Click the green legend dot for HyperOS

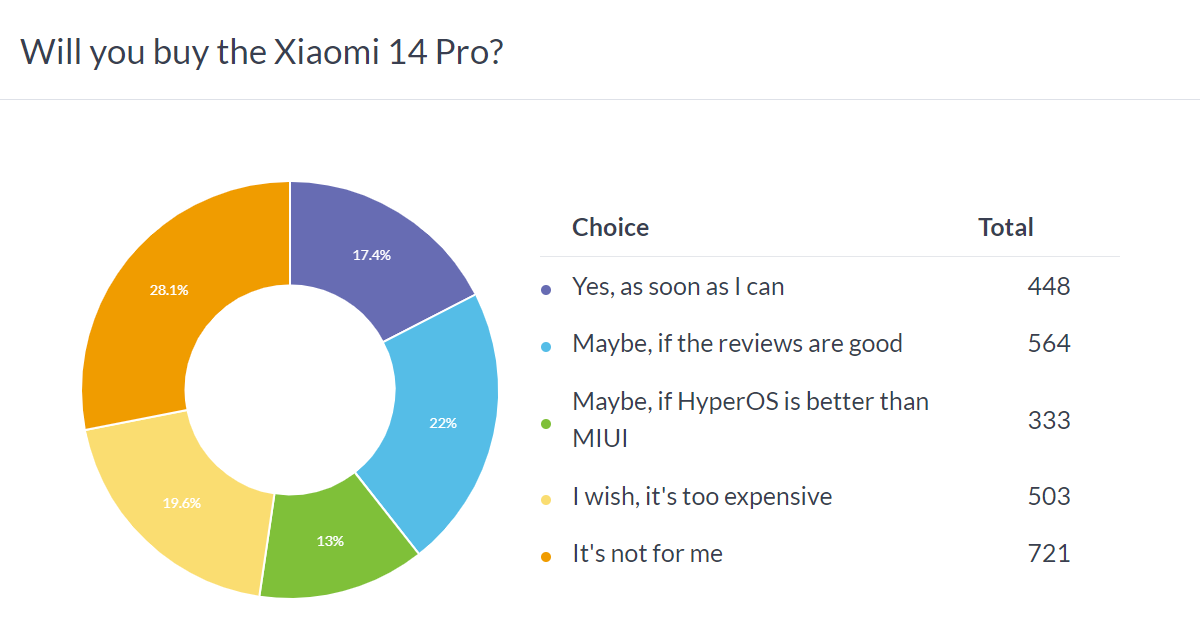546,423
